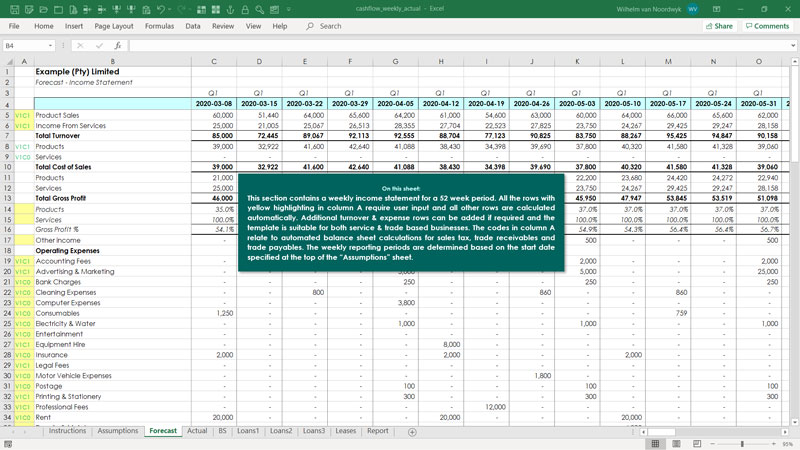
Task: Switch to Page Break Preview in status bar
Action: coord(697,444)
